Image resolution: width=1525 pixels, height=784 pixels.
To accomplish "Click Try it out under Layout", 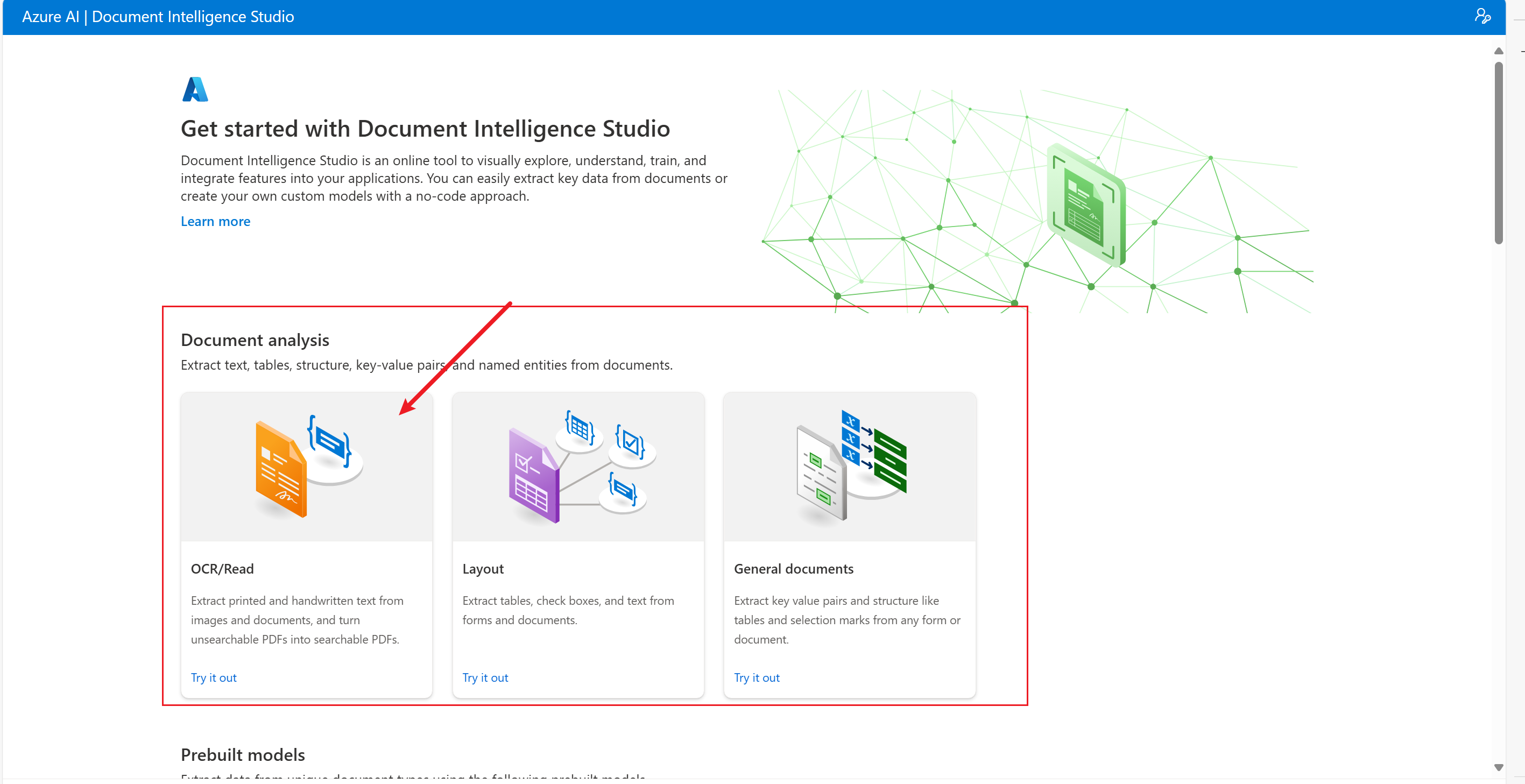I will tap(485, 677).
